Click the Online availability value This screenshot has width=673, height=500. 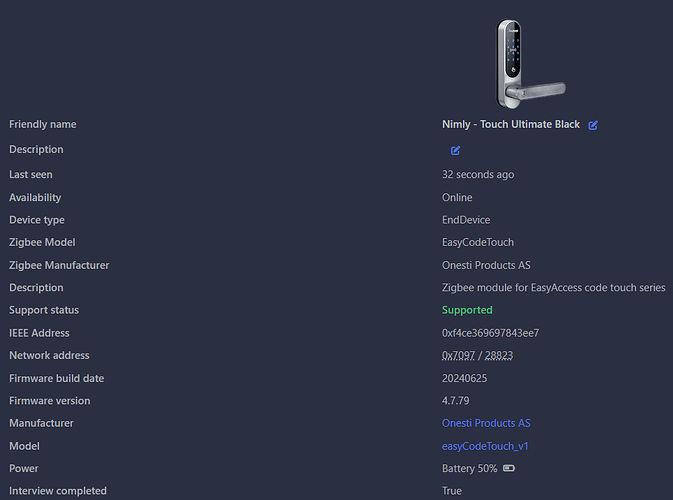click(457, 197)
